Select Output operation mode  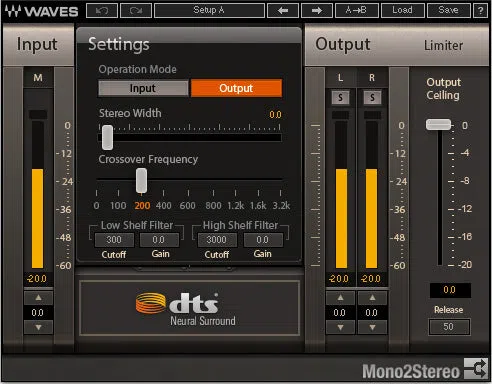pyautogui.click(x=236, y=88)
